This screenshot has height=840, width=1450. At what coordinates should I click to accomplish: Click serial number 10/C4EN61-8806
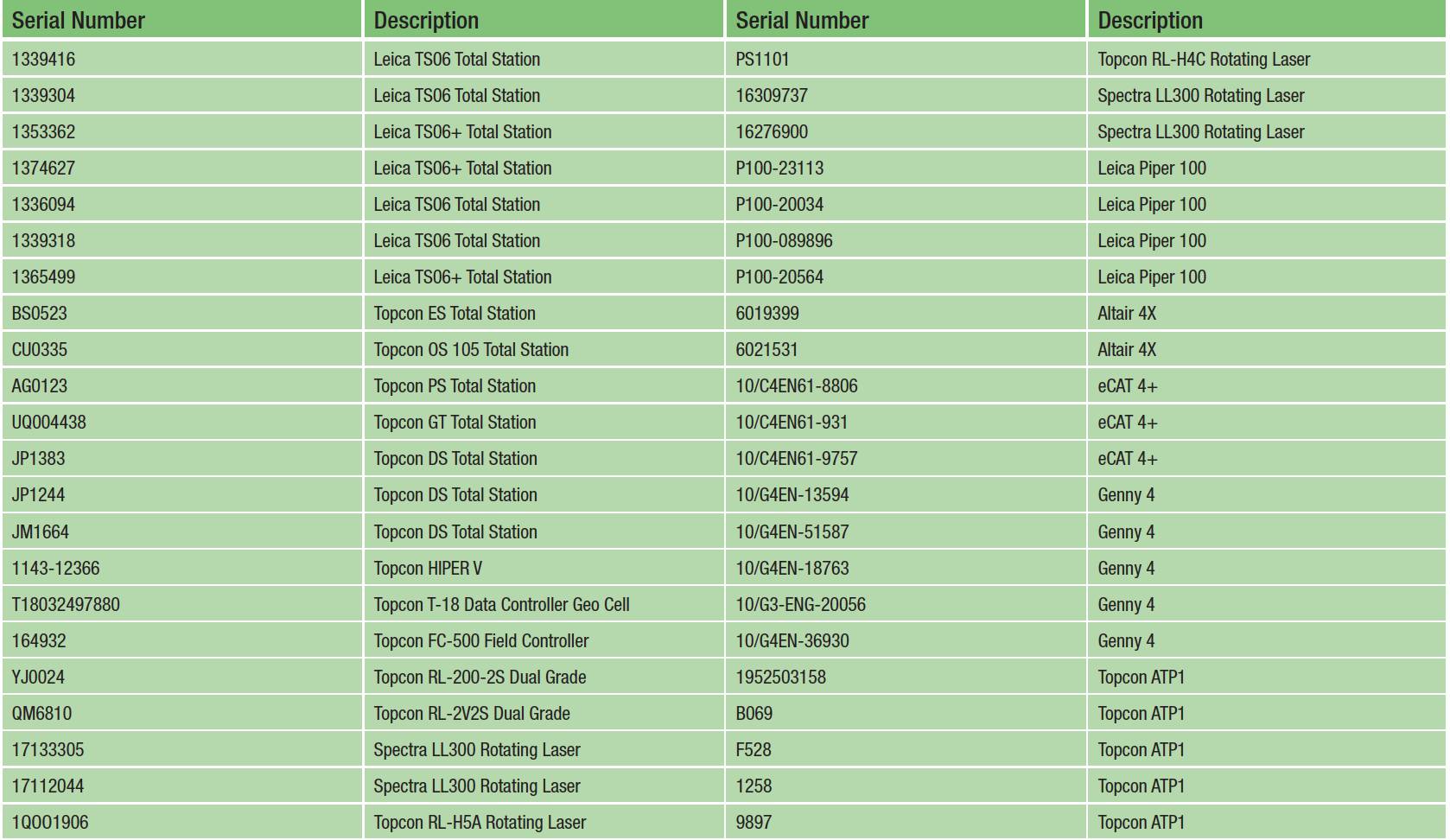[797, 385]
